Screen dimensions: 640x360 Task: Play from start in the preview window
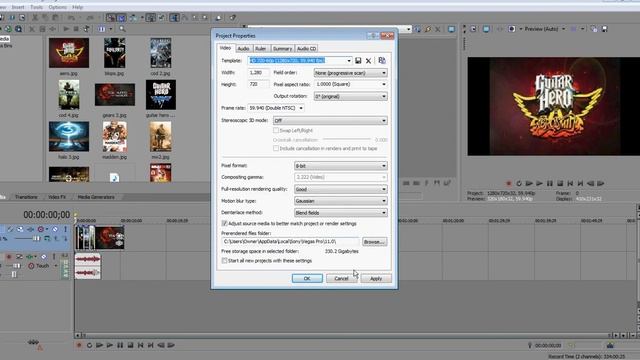[529, 184]
